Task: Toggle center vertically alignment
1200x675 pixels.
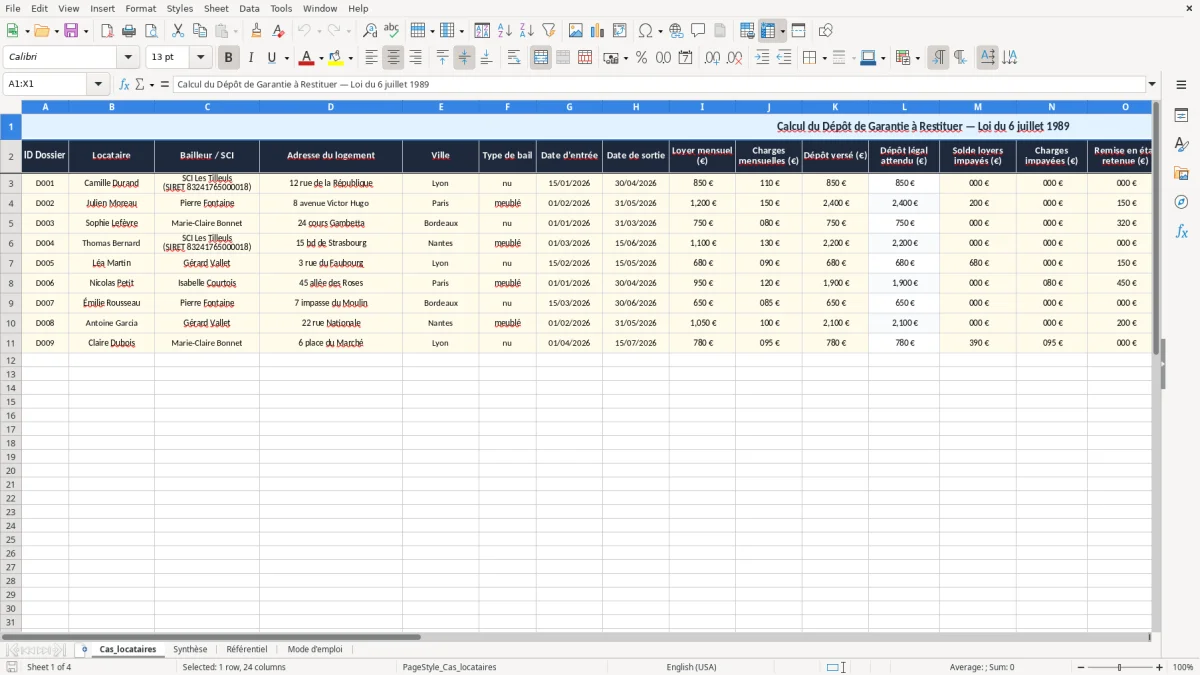Action: click(464, 58)
